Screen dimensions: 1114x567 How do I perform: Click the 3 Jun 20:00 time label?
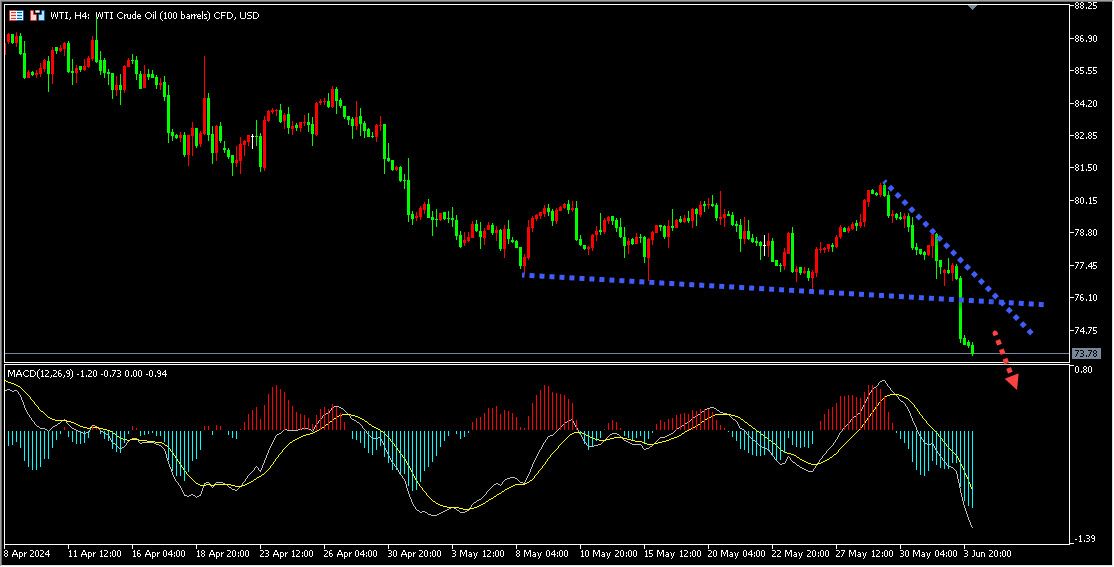click(988, 552)
